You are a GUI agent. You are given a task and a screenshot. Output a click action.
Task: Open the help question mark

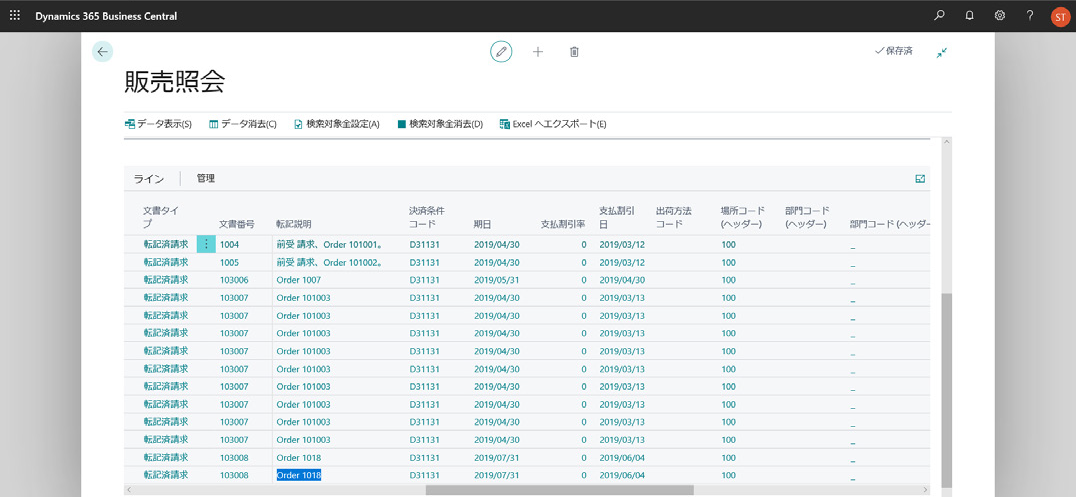[x=1029, y=16]
